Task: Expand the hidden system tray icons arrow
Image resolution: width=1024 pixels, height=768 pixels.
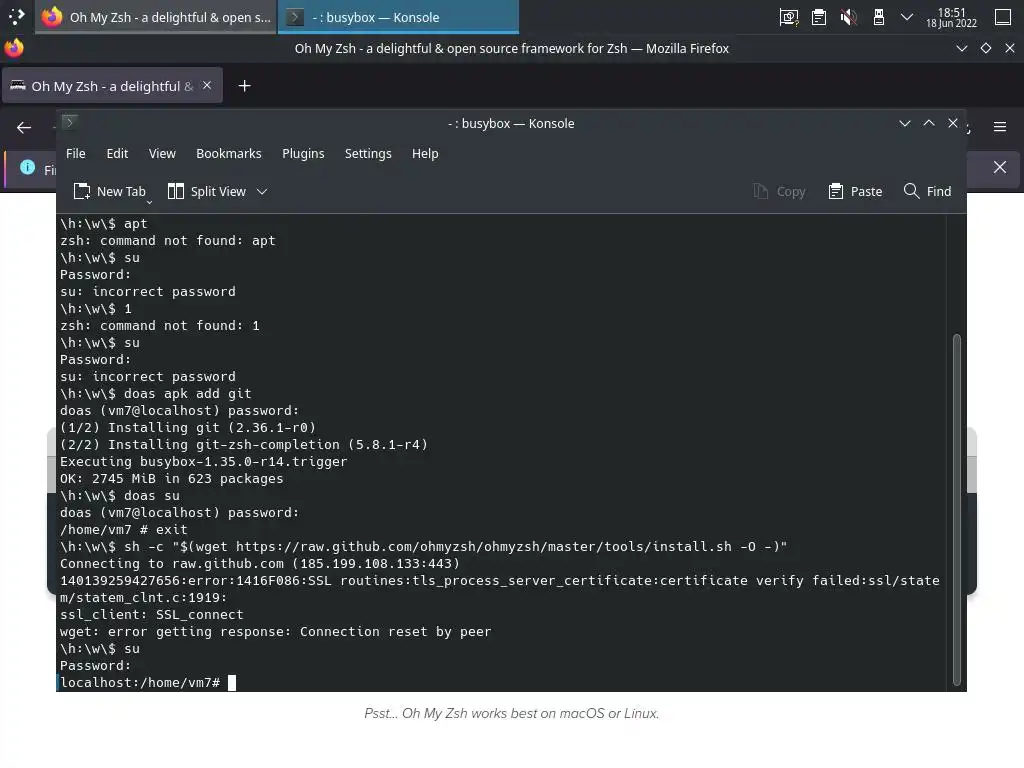Action: click(x=907, y=17)
